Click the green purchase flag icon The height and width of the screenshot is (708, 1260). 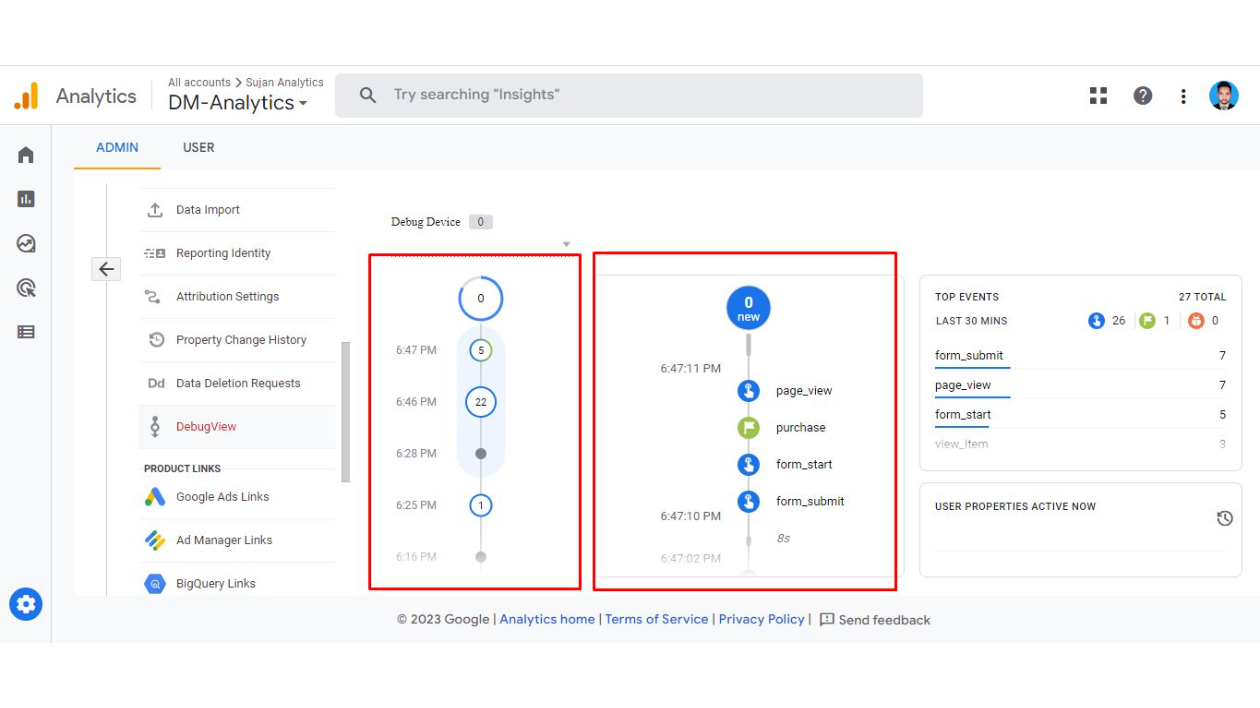748,428
